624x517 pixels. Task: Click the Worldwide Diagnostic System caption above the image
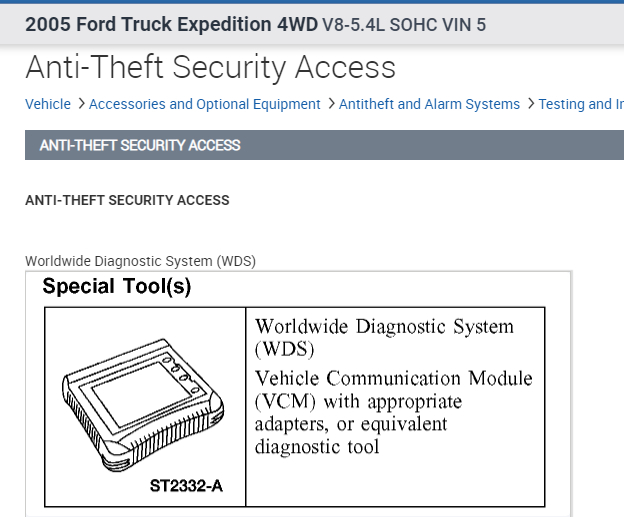(140, 261)
